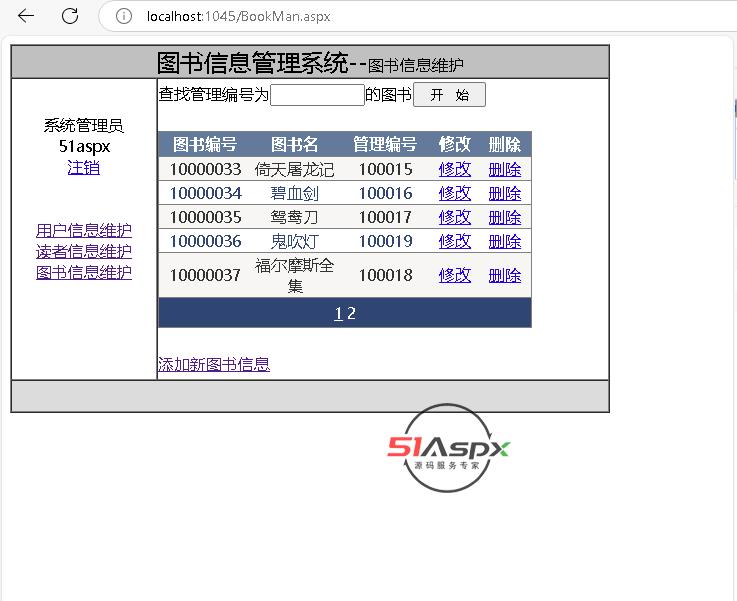Reload the page with refresh icon
Image resolution: width=737 pixels, height=601 pixels.
coord(70,16)
